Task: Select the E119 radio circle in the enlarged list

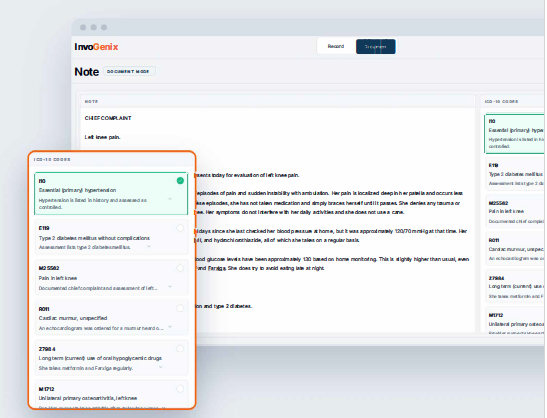Action: pyautogui.click(x=180, y=228)
